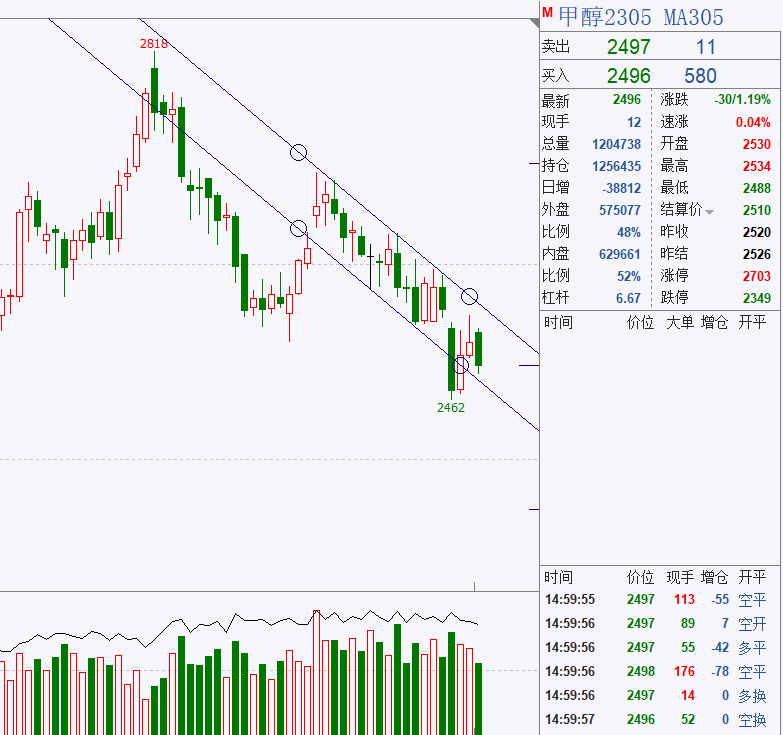783x735 pixels.
Task: Click the 2462 low price label
Action: point(451,407)
